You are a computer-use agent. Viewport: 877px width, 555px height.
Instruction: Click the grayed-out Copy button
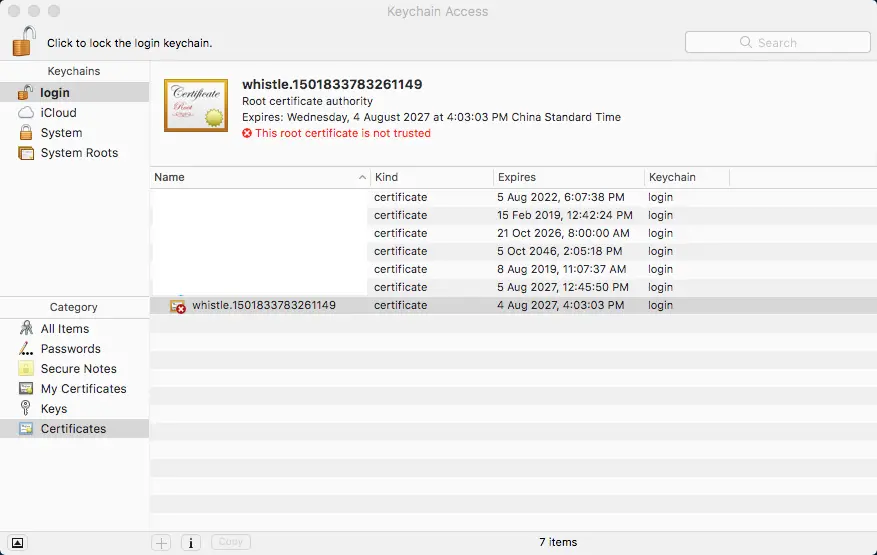pos(231,542)
